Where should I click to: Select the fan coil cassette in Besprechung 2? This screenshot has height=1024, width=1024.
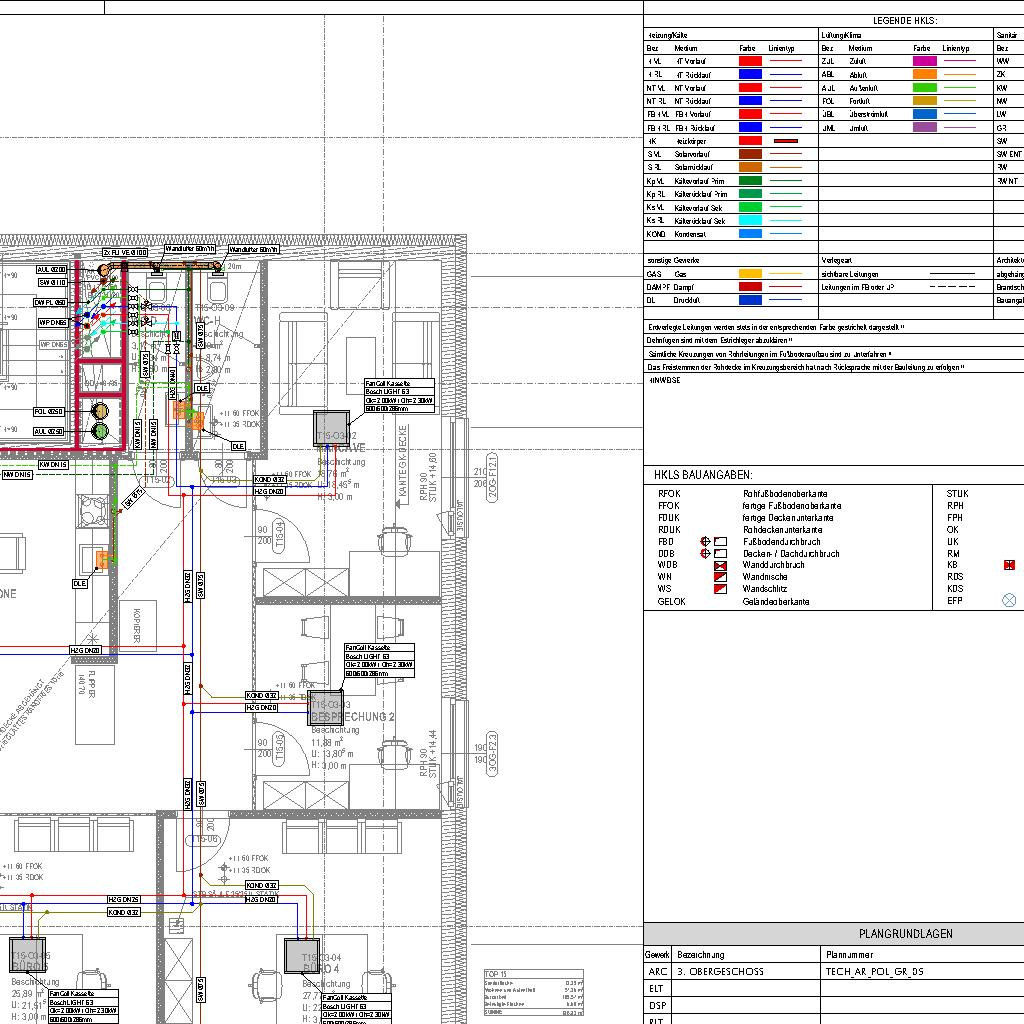coord(324,707)
